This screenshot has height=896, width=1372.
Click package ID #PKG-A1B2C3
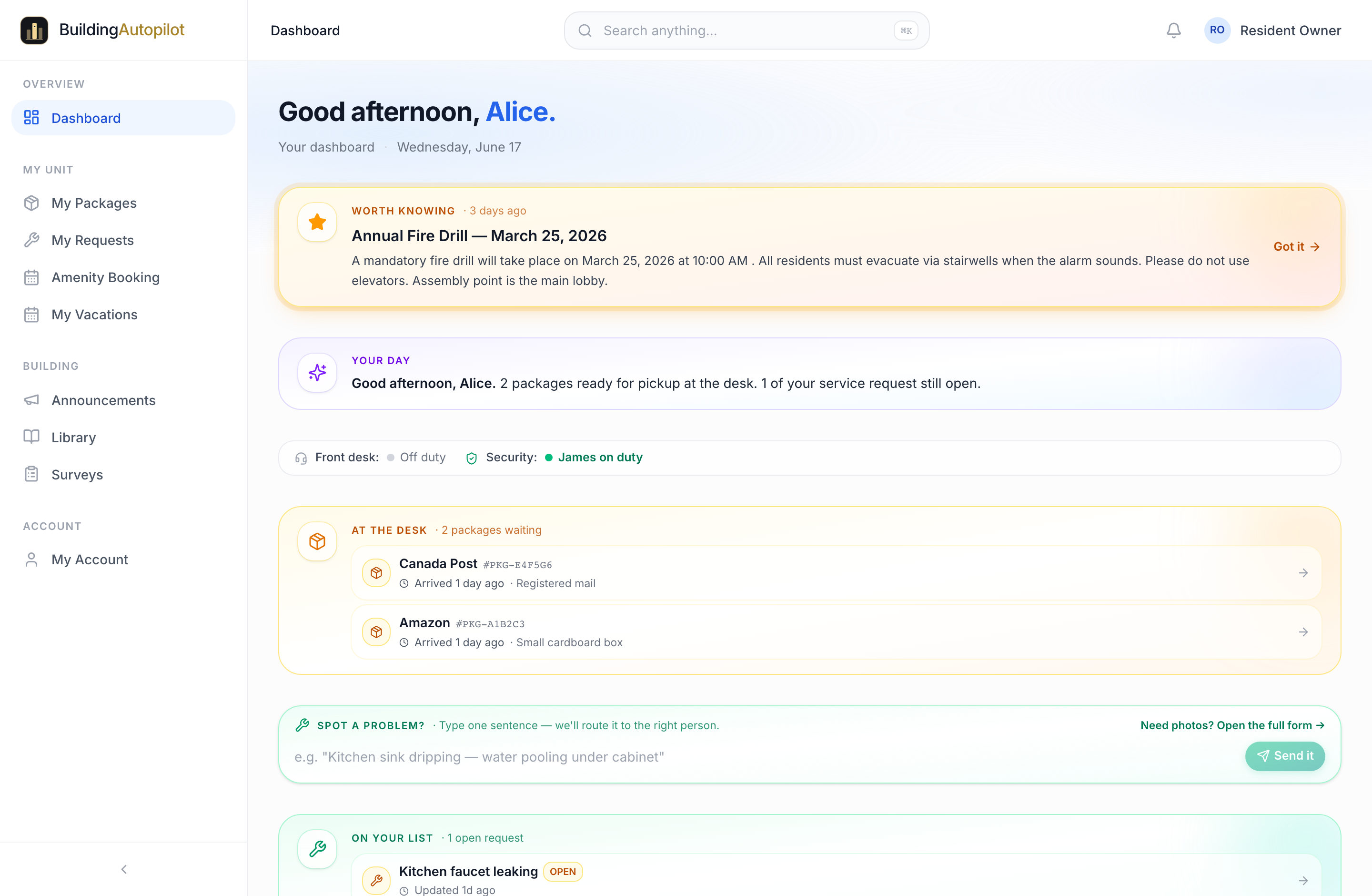[490, 624]
